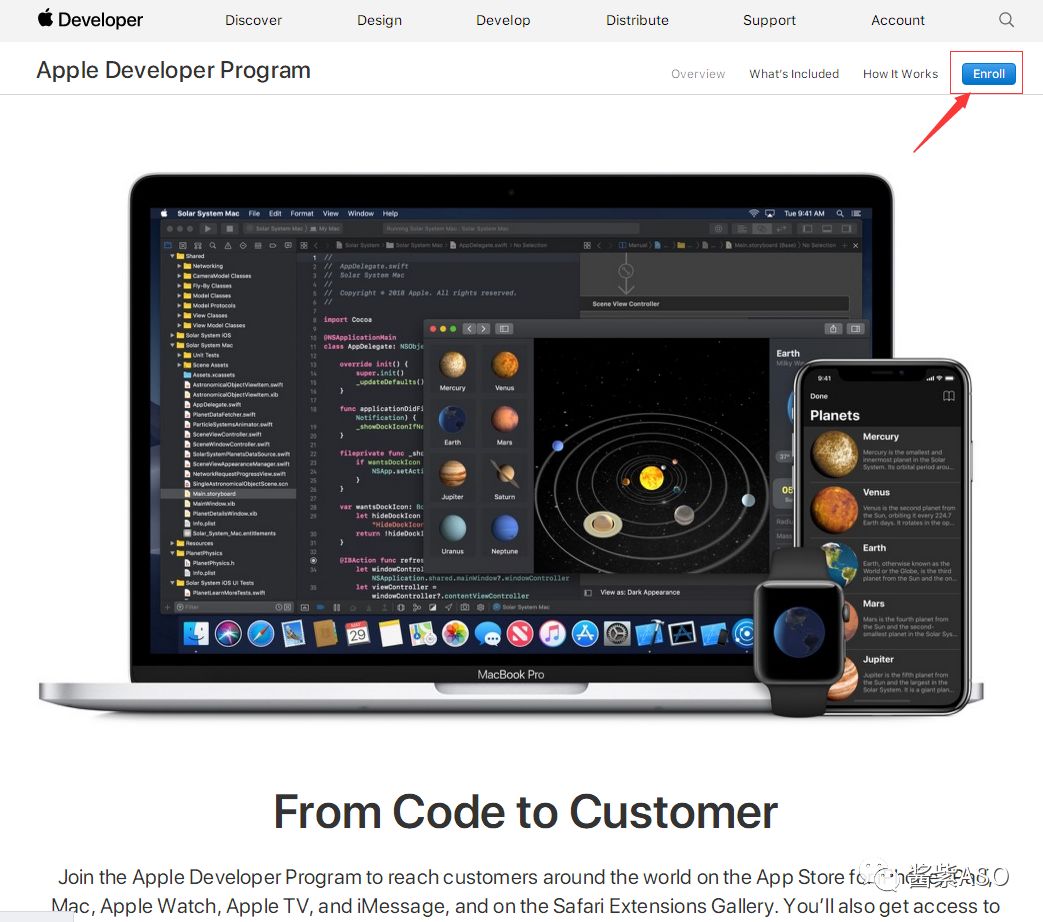Image resolution: width=1043 pixels, height=922 pixels.
Task: Select Venus in Solar System grid
Action: tap(505, 371)
